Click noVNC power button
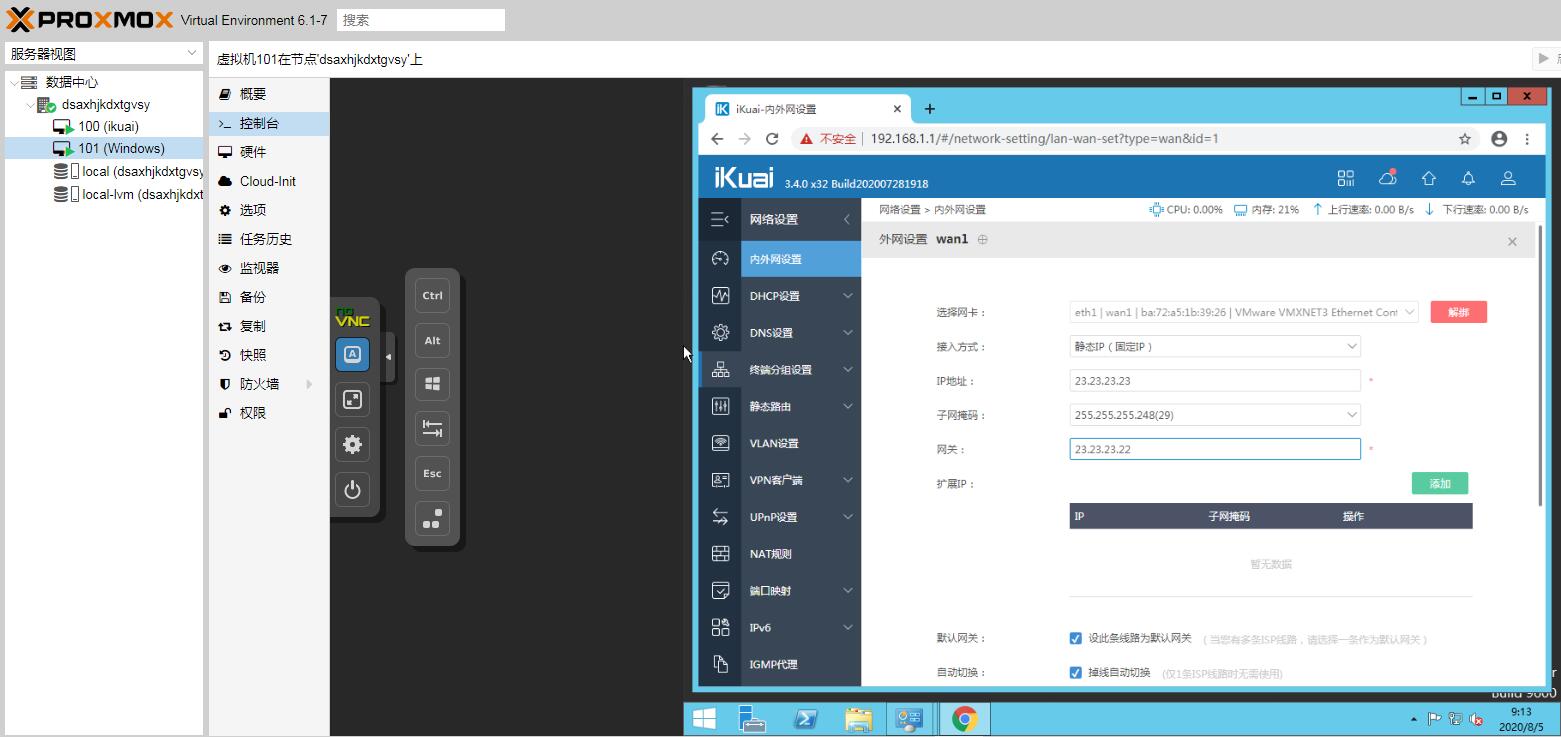 point(352,489)
